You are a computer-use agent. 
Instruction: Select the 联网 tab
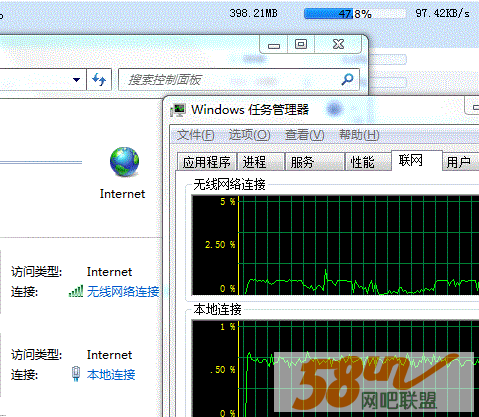pos(417,160)
